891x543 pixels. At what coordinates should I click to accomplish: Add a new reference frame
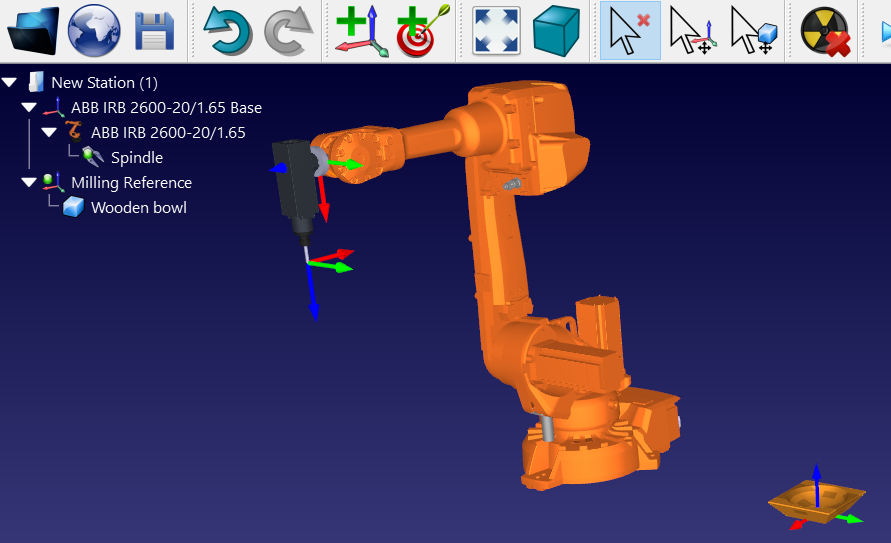pyautogui.click(x=361, y=31)
